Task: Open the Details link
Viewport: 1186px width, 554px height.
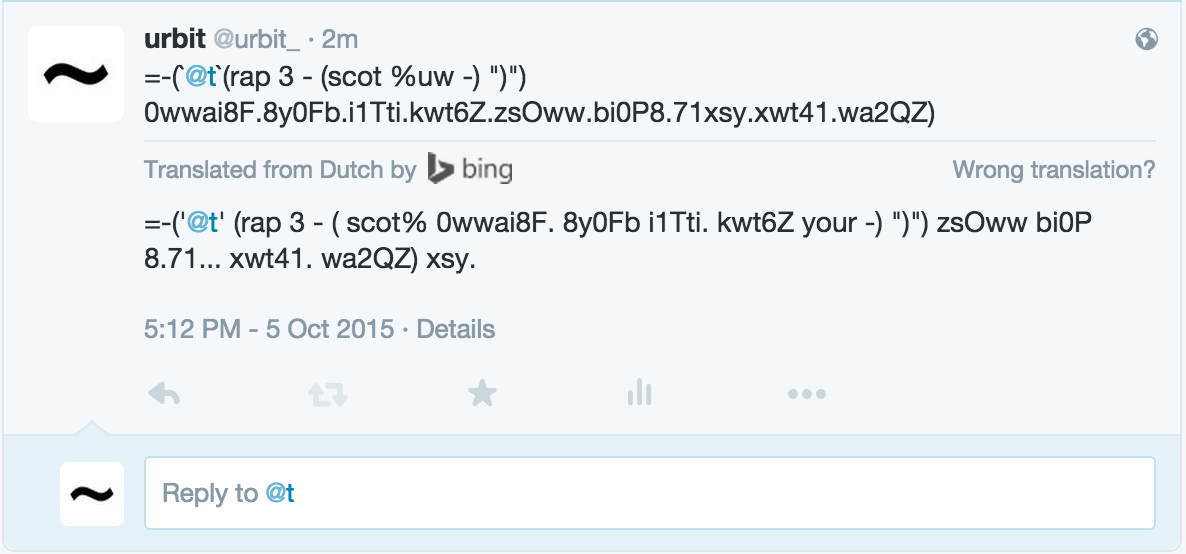Action: (456, 329)
